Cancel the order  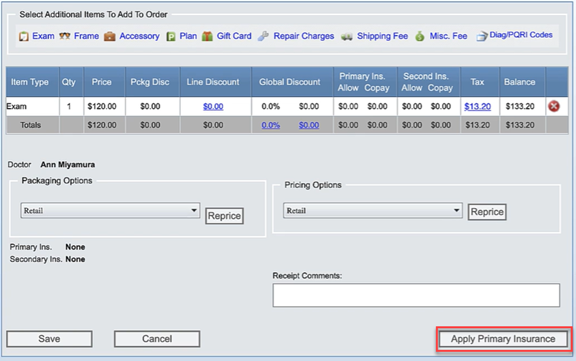point(157,339)
